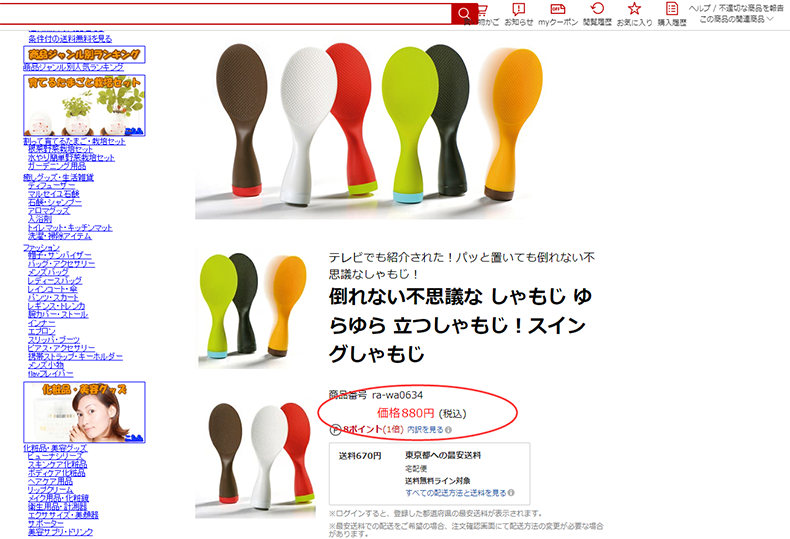790x539 pixels.
Task: Click the product number ra-wa0634 text
Action: click(x=398, y=395)
